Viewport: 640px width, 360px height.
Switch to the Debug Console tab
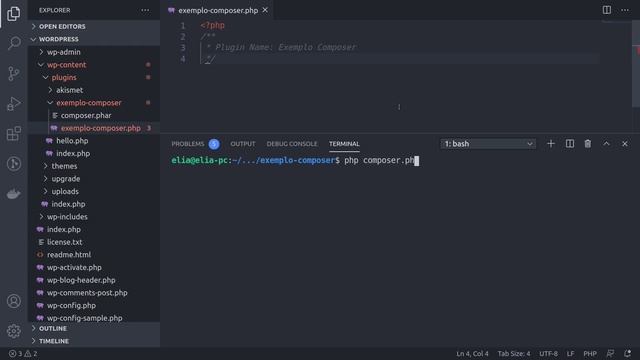pyautogui.click(x=292, y=144)
